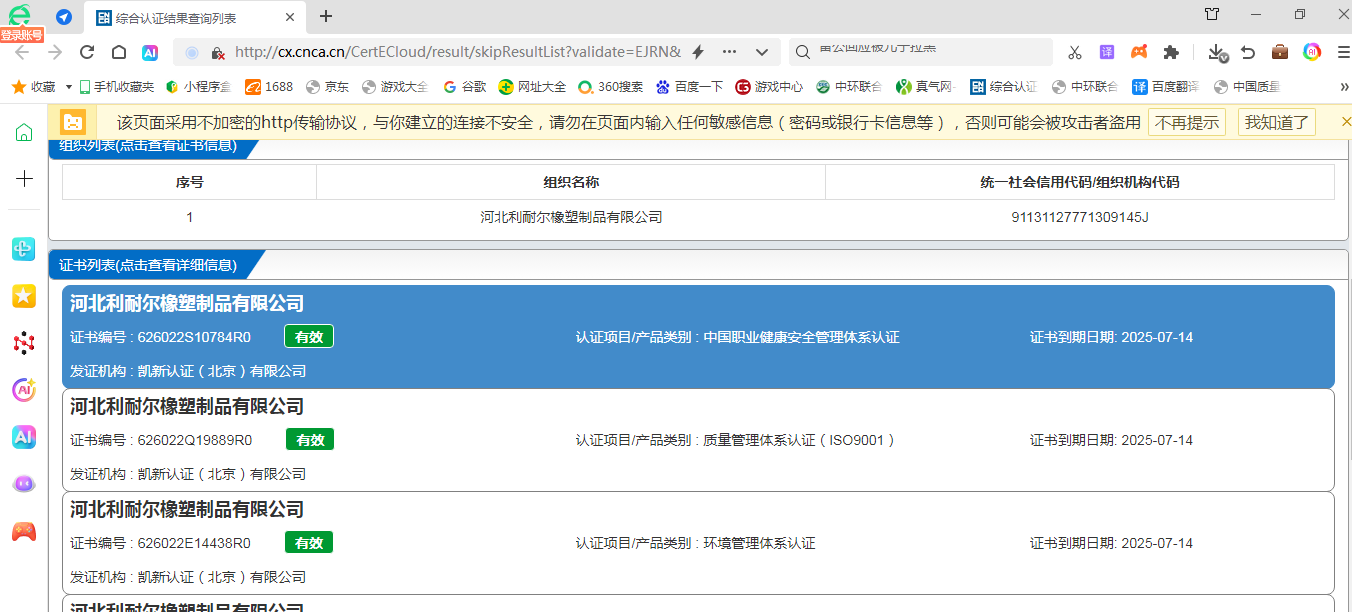The image size is (1352, 612).
Task: Open the 综合认证 bookmark
Action: pos(1004,87)
